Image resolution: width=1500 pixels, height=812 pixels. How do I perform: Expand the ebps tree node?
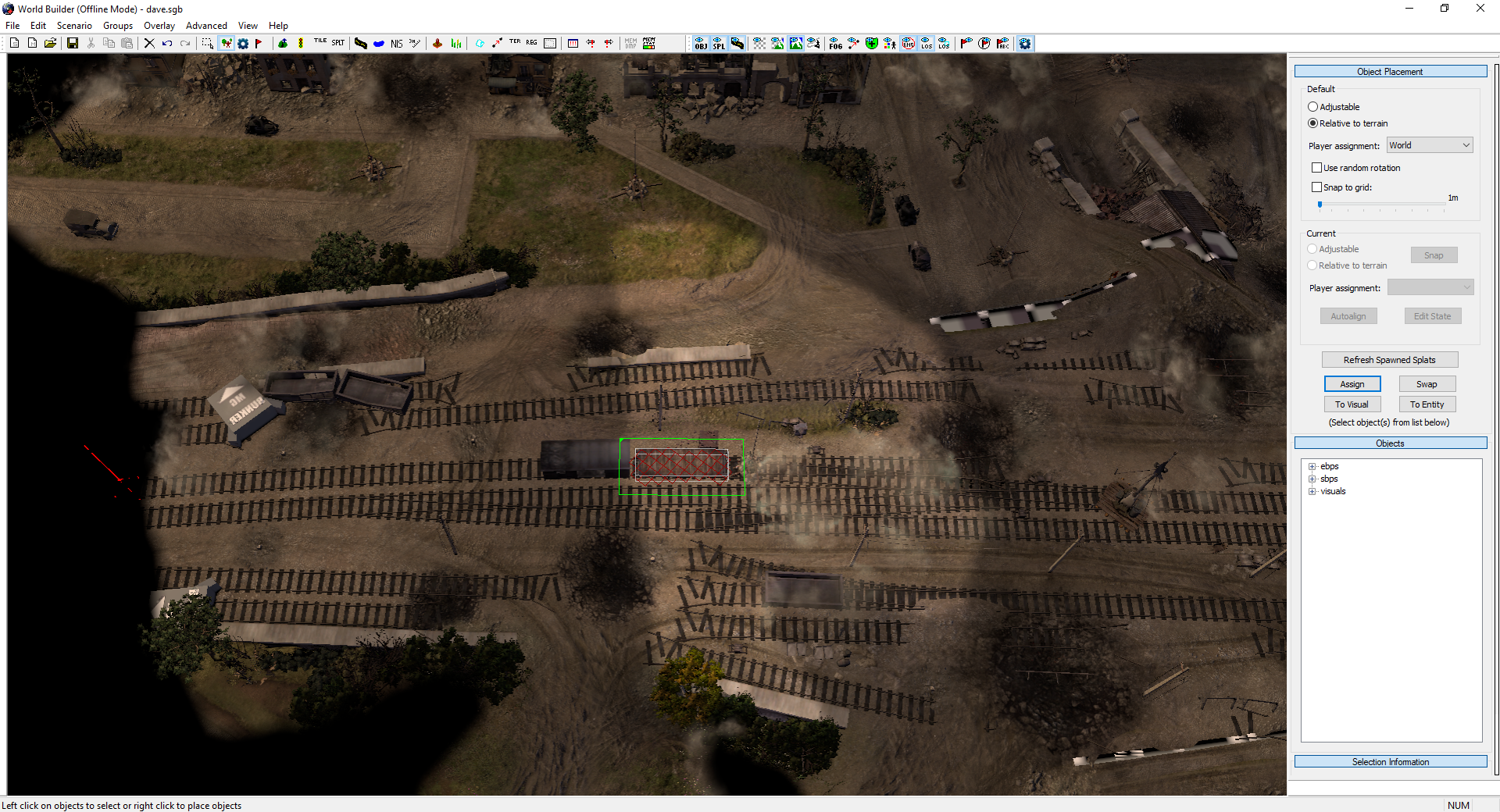point(1312,467)
